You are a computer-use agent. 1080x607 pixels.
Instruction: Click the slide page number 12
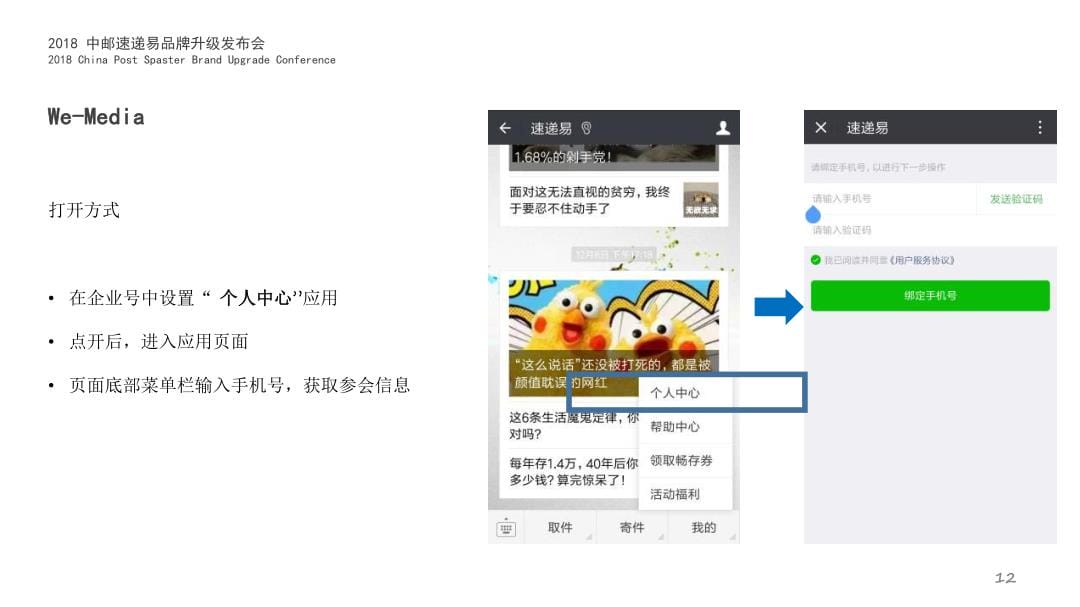1005,578
